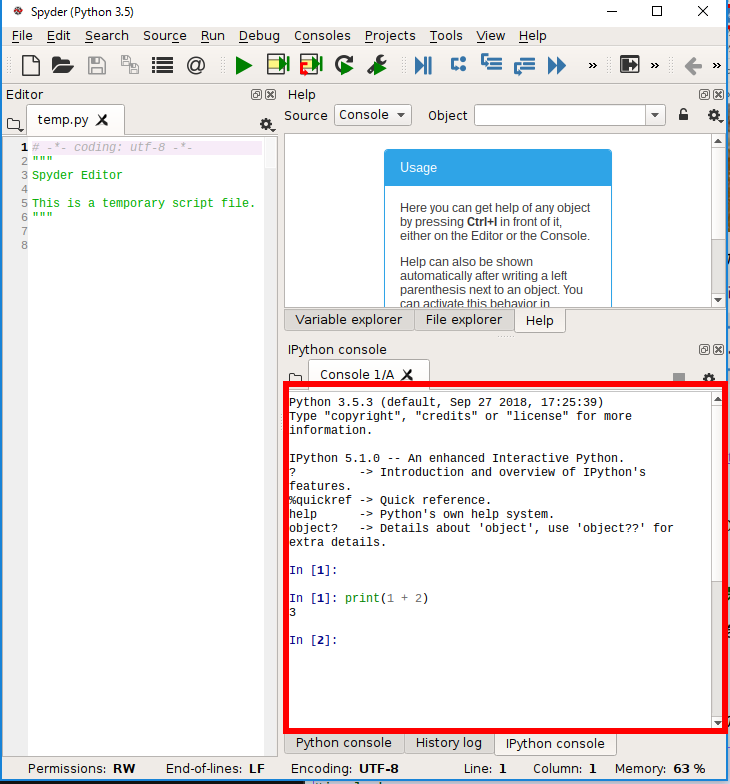
Task: Close the Console 1/A tab
Action: click(408, 374)
